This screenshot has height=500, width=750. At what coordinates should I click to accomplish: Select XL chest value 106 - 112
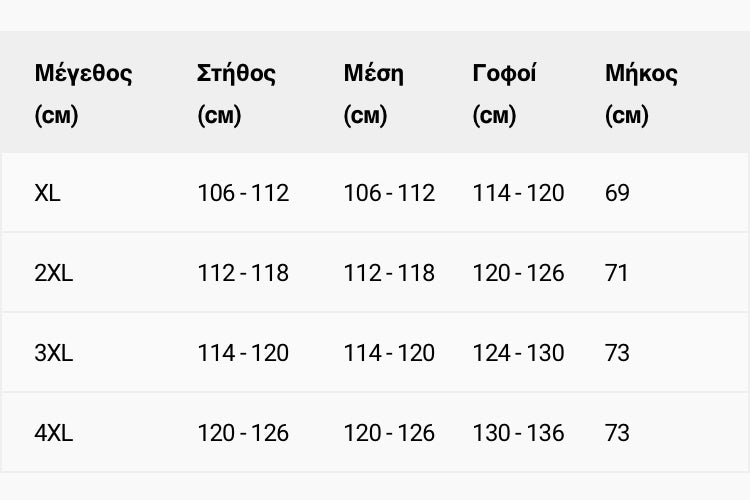tap(243, 193)
